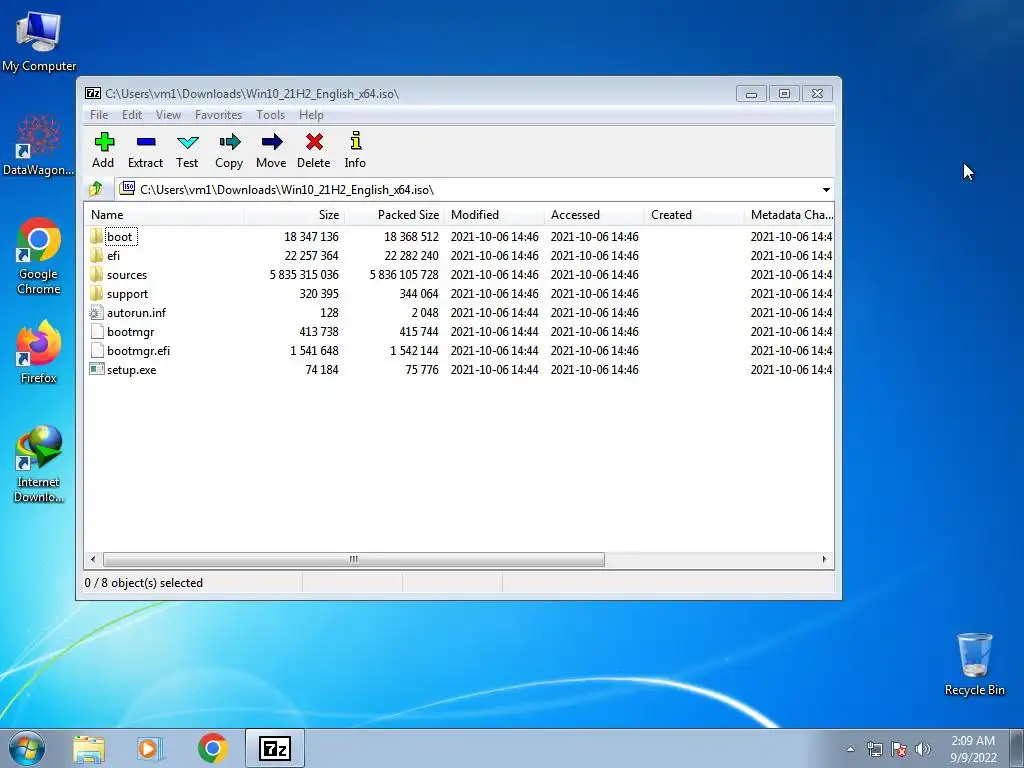
Task: Sort by Modified column header
Action: coord(494,215)
